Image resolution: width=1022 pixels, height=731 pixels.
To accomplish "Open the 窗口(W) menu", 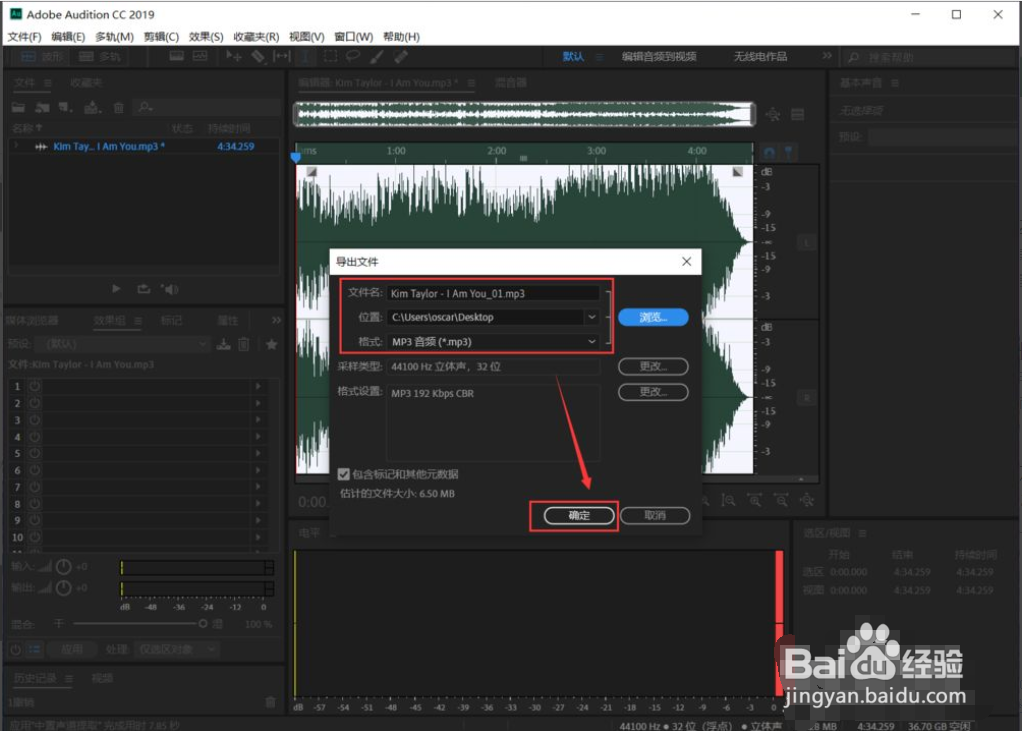I will (353, 36).
